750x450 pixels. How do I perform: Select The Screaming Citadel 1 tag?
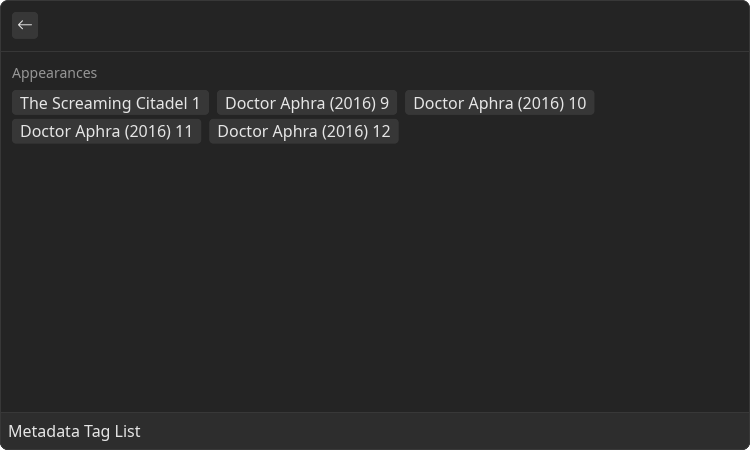coord(110,103)
